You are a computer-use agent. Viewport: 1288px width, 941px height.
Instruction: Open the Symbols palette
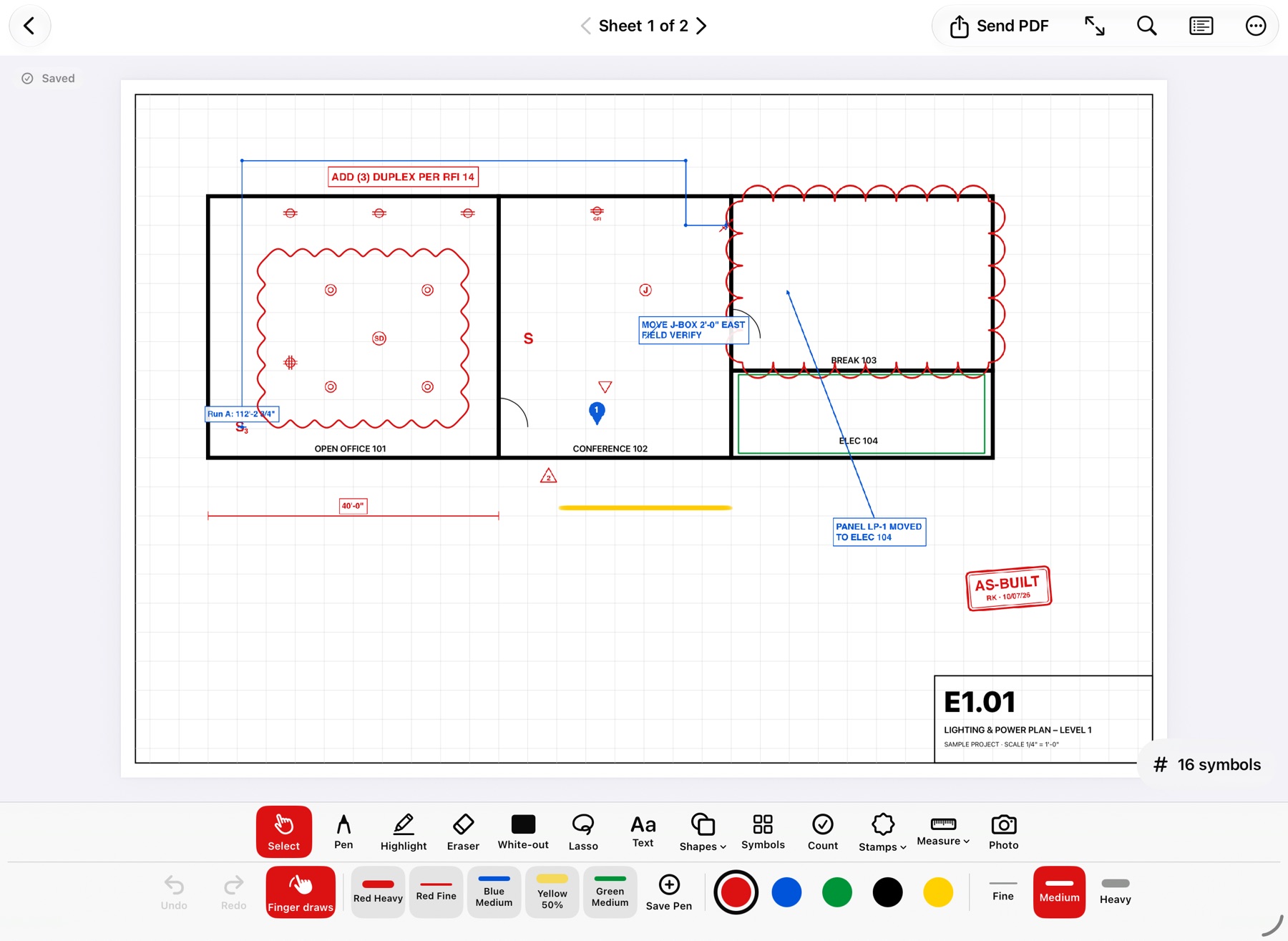pyautogui.click(x=763, y=832)
